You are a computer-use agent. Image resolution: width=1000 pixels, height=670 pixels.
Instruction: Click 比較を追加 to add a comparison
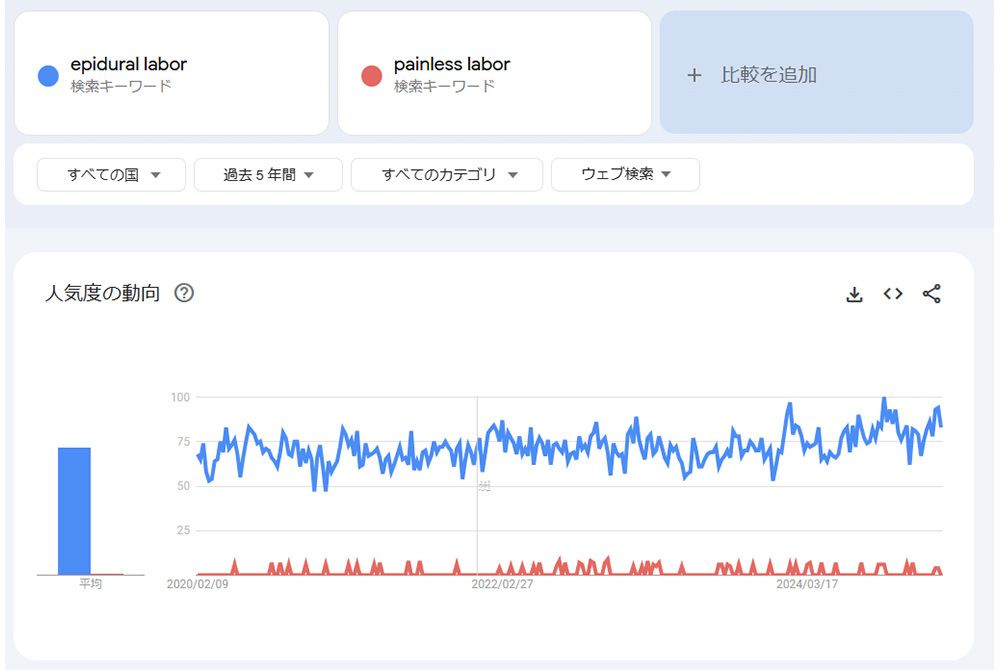[x=768, y=75]
